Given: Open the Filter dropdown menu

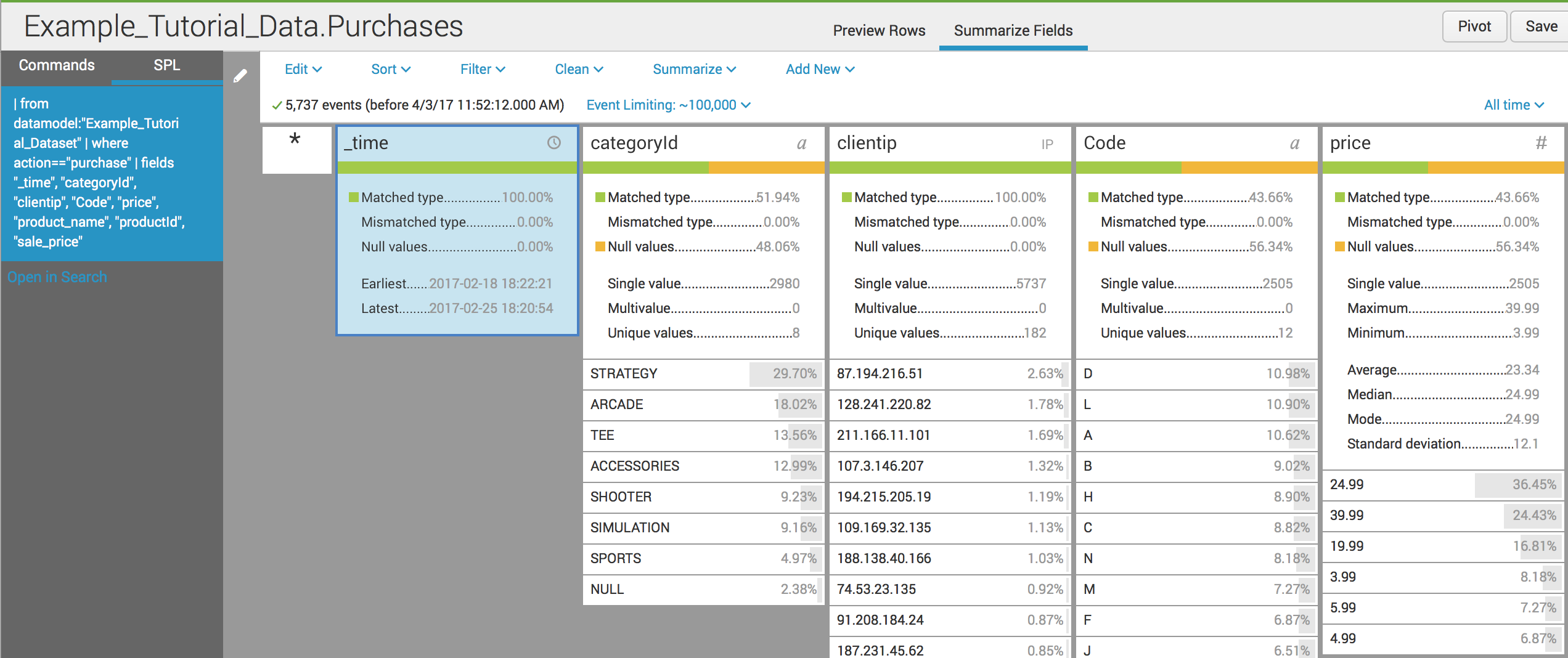Looking at the screenshot, I should pos(483,70).
